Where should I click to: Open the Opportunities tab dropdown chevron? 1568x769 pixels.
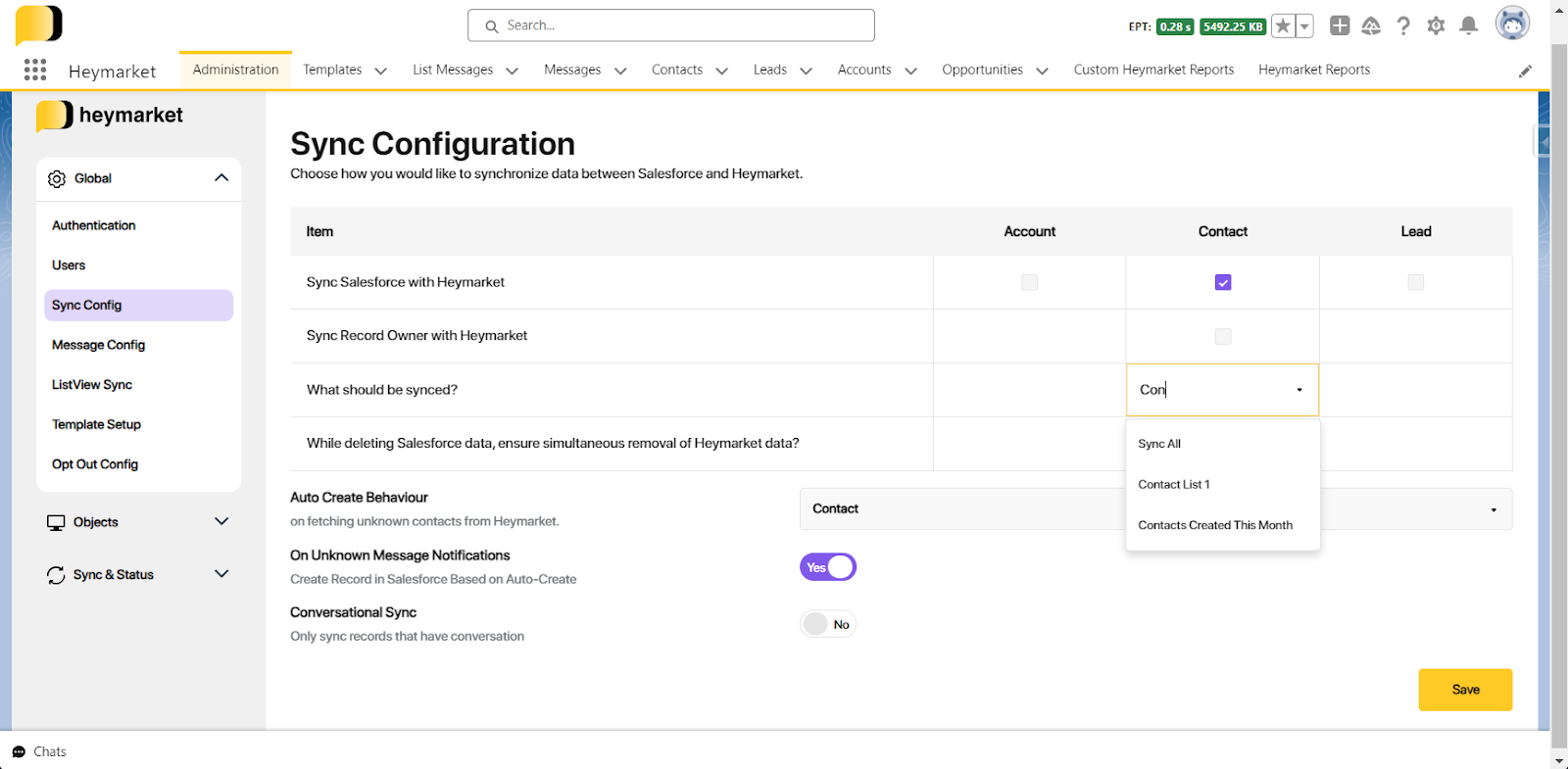tap(1043, 71)
